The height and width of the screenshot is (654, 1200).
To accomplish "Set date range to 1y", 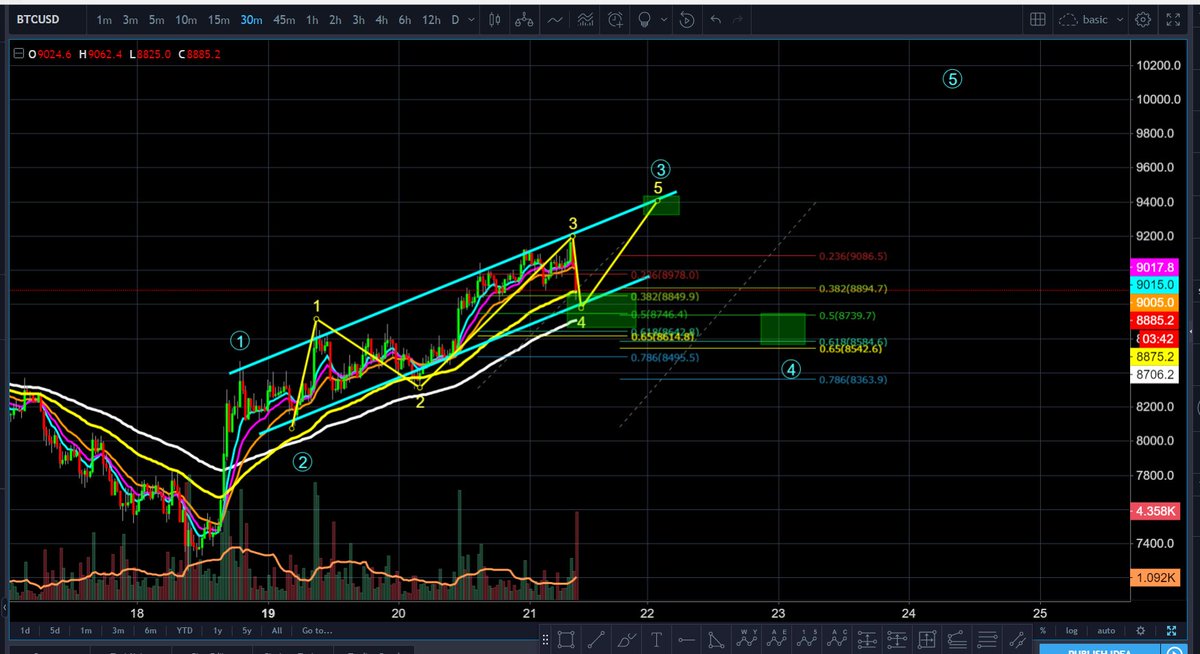I will [217, 631].
